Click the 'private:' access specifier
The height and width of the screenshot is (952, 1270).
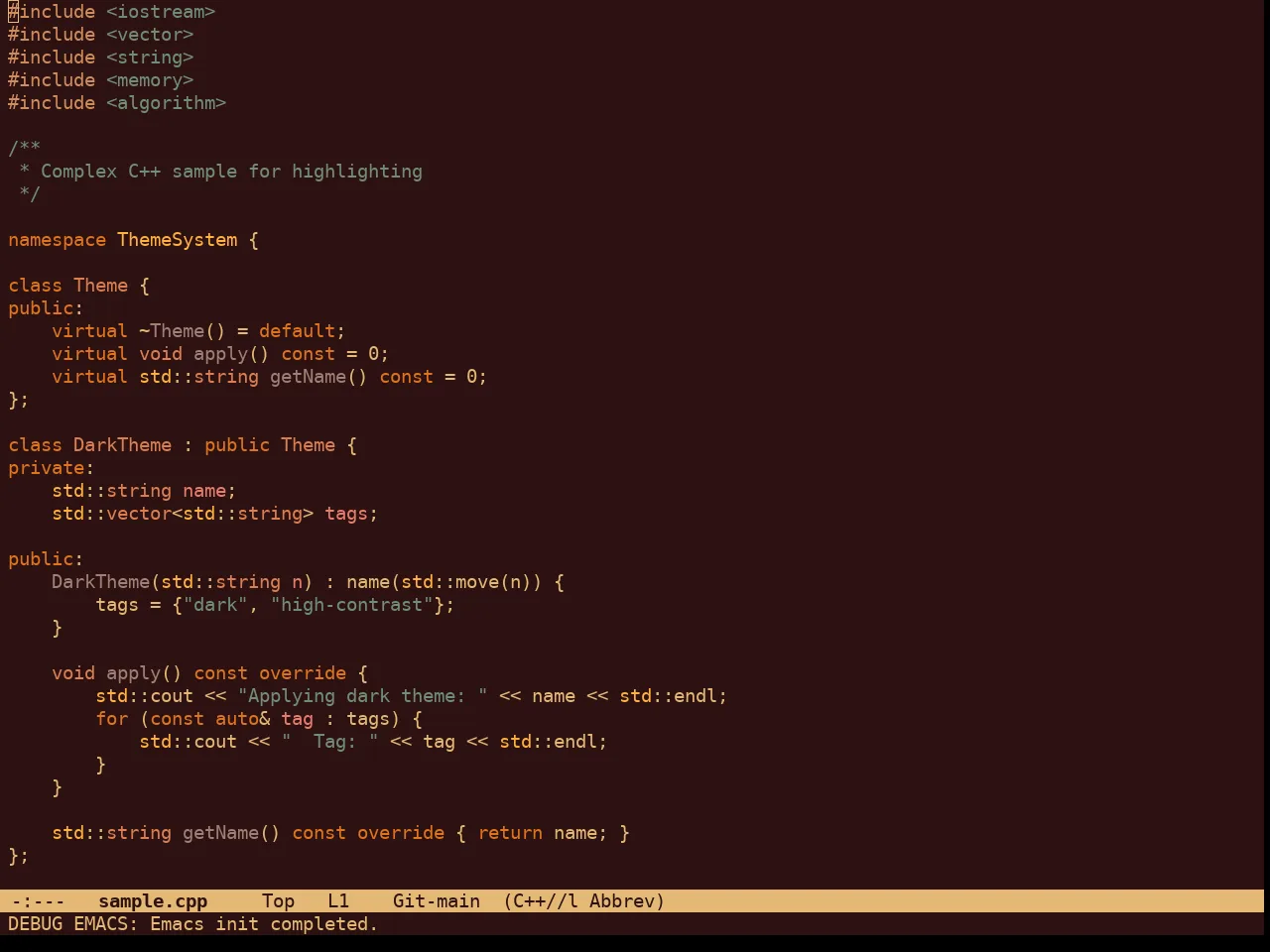point(52,468)
